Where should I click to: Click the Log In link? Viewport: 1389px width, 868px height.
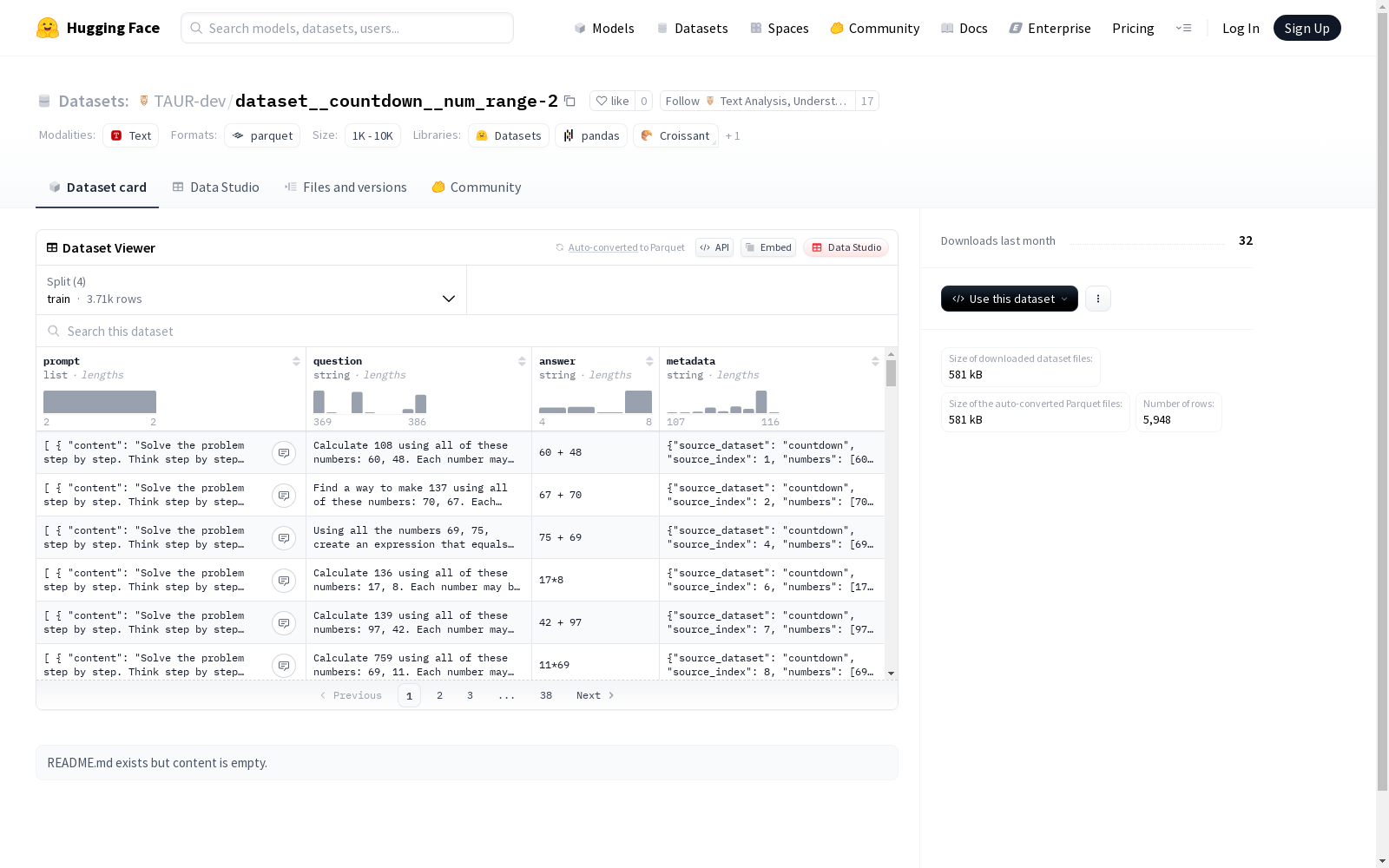point(1241,28)
